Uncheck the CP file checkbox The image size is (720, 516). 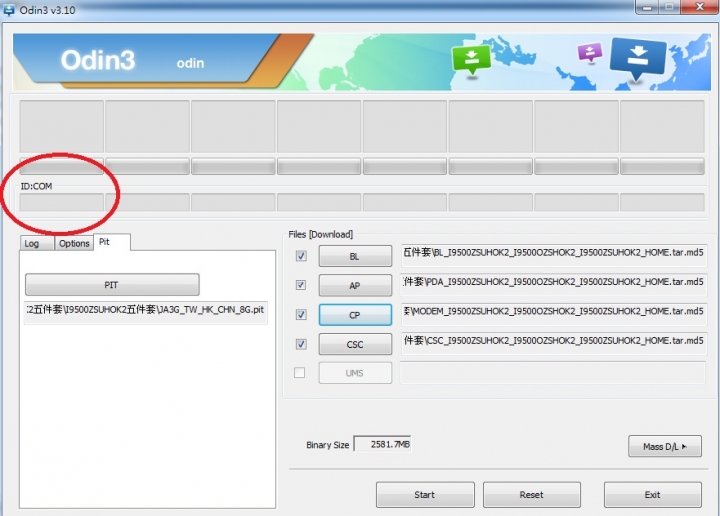coord(301,314)
